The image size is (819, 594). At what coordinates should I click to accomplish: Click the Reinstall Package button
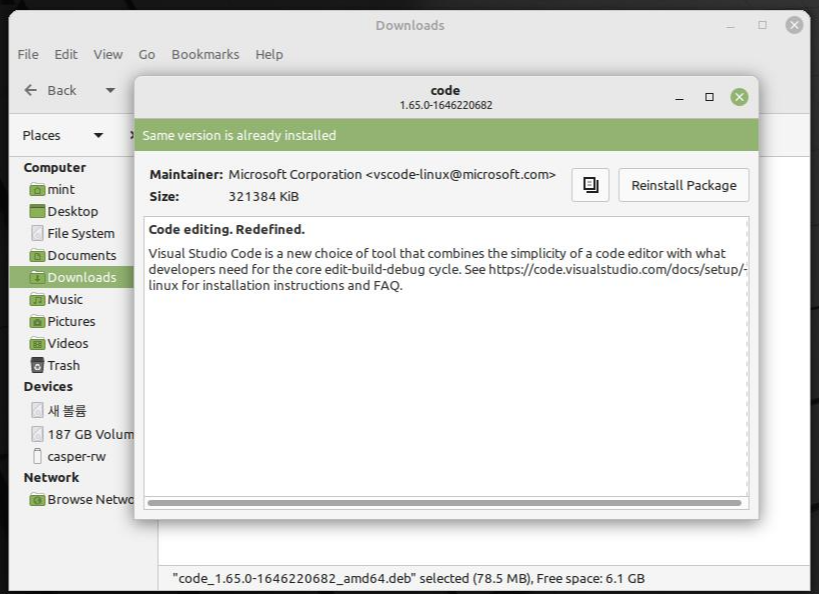click(684, 185)
